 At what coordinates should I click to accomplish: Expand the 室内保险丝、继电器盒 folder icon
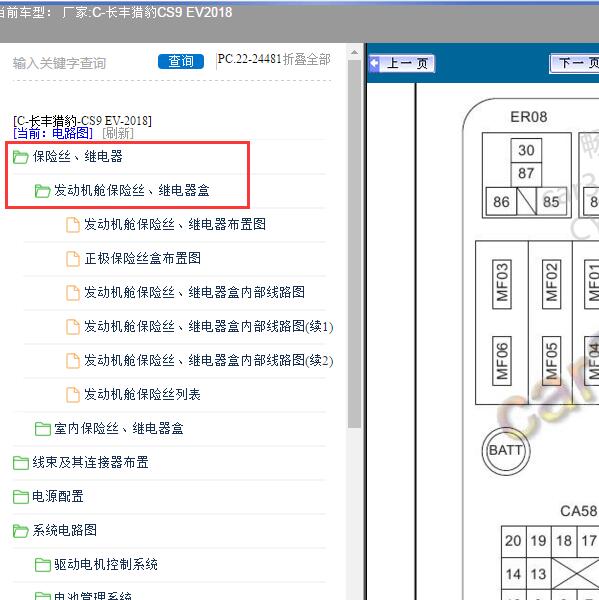point(42,429)
